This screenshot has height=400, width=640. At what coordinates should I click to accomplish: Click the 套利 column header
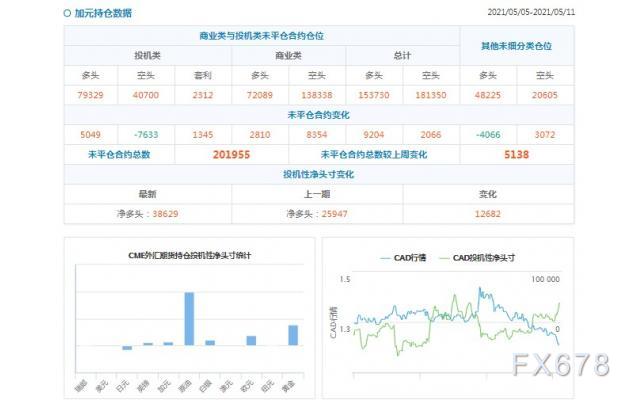[x=203, y=76]
